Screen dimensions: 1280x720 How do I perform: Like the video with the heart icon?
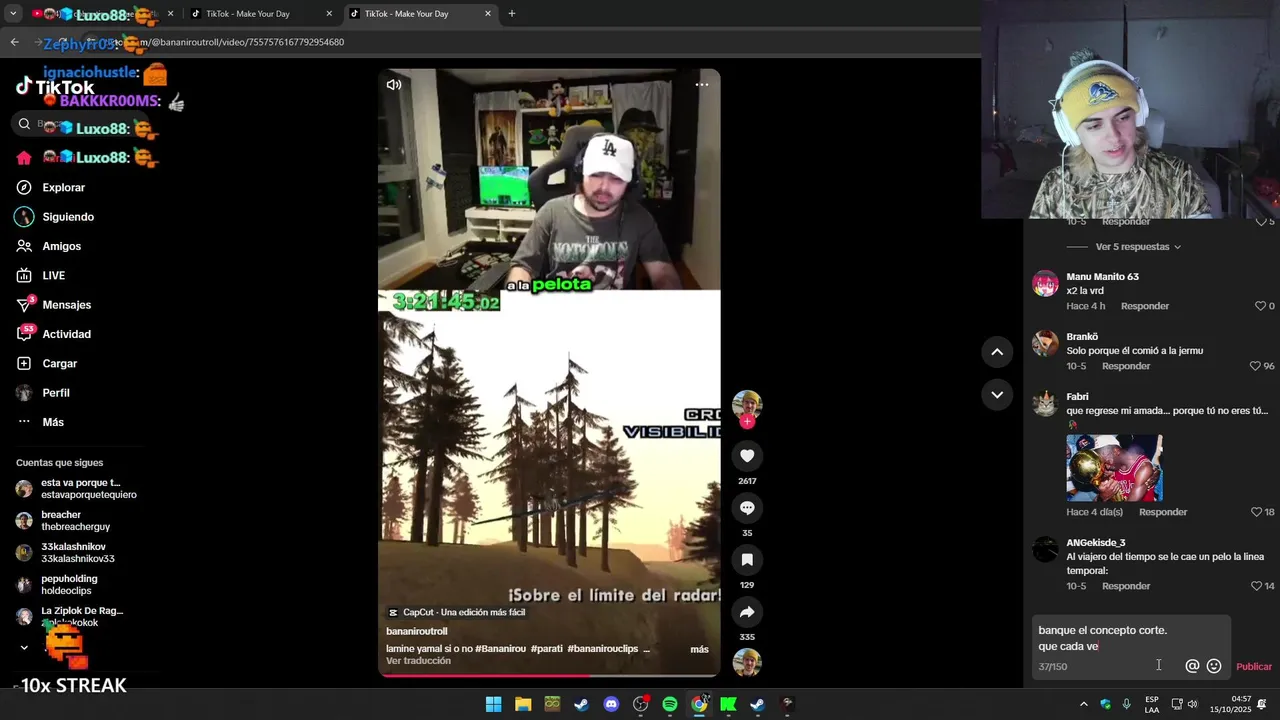tap(747, 456)
